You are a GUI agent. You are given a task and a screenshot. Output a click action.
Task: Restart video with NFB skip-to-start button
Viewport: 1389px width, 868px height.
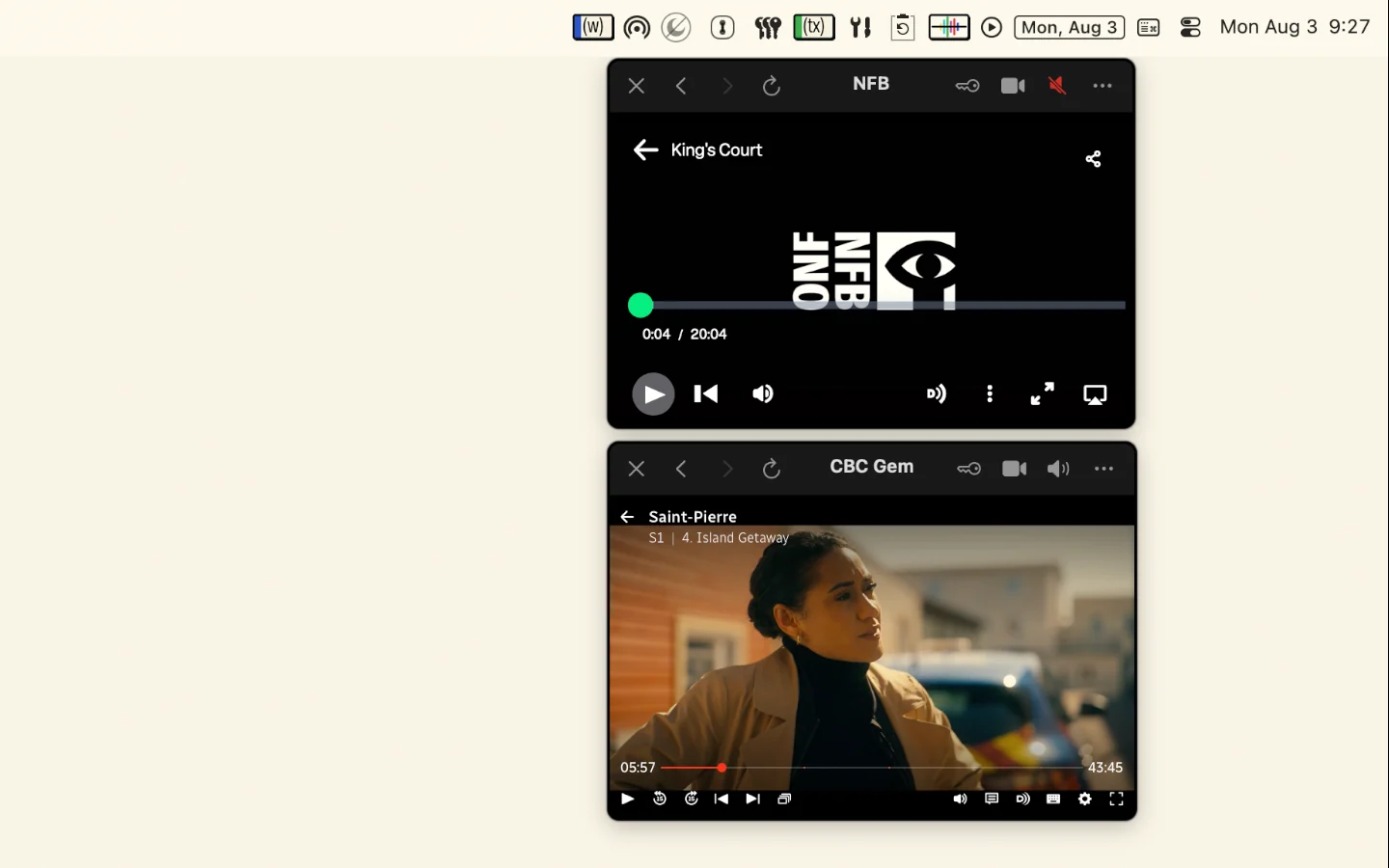click(x=706, y=393)
